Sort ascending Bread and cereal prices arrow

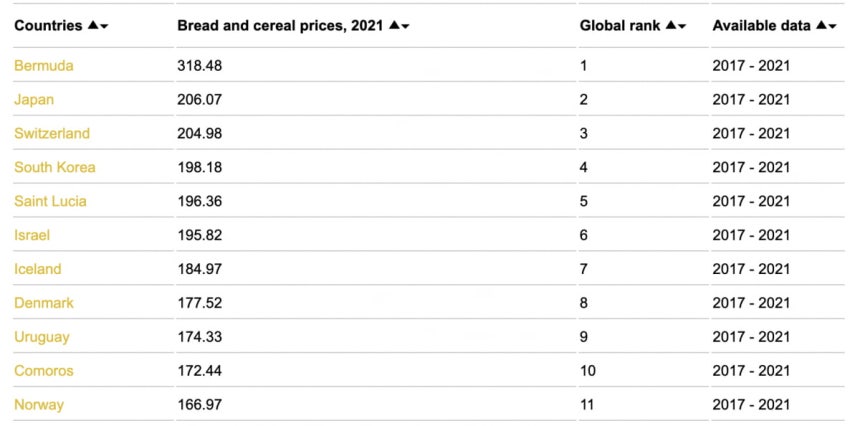(x=394, y=25)
